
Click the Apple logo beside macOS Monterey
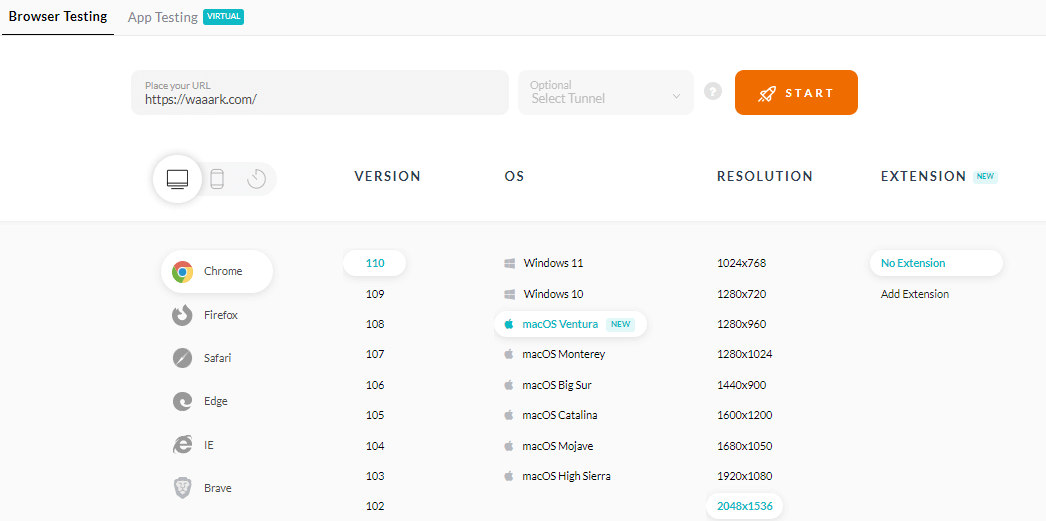tap(509, 354)
